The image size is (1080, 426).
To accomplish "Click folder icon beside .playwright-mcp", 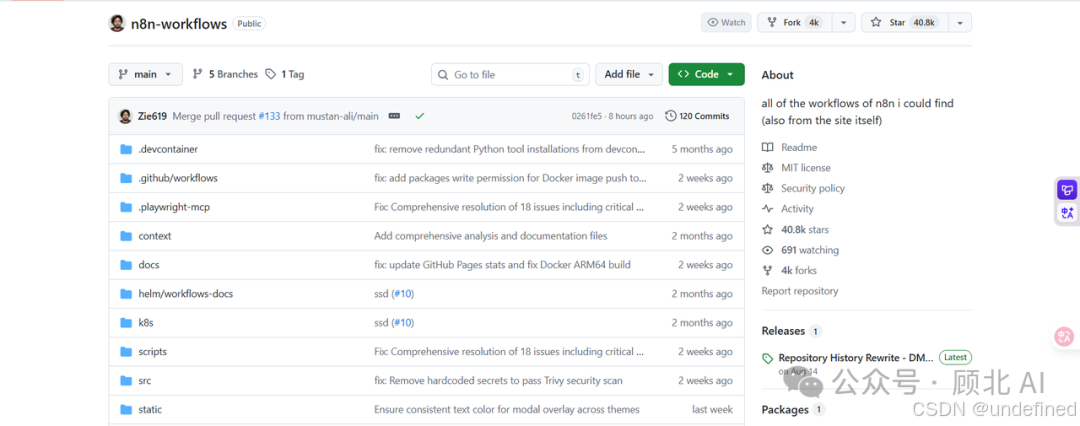I will [126, 207].
